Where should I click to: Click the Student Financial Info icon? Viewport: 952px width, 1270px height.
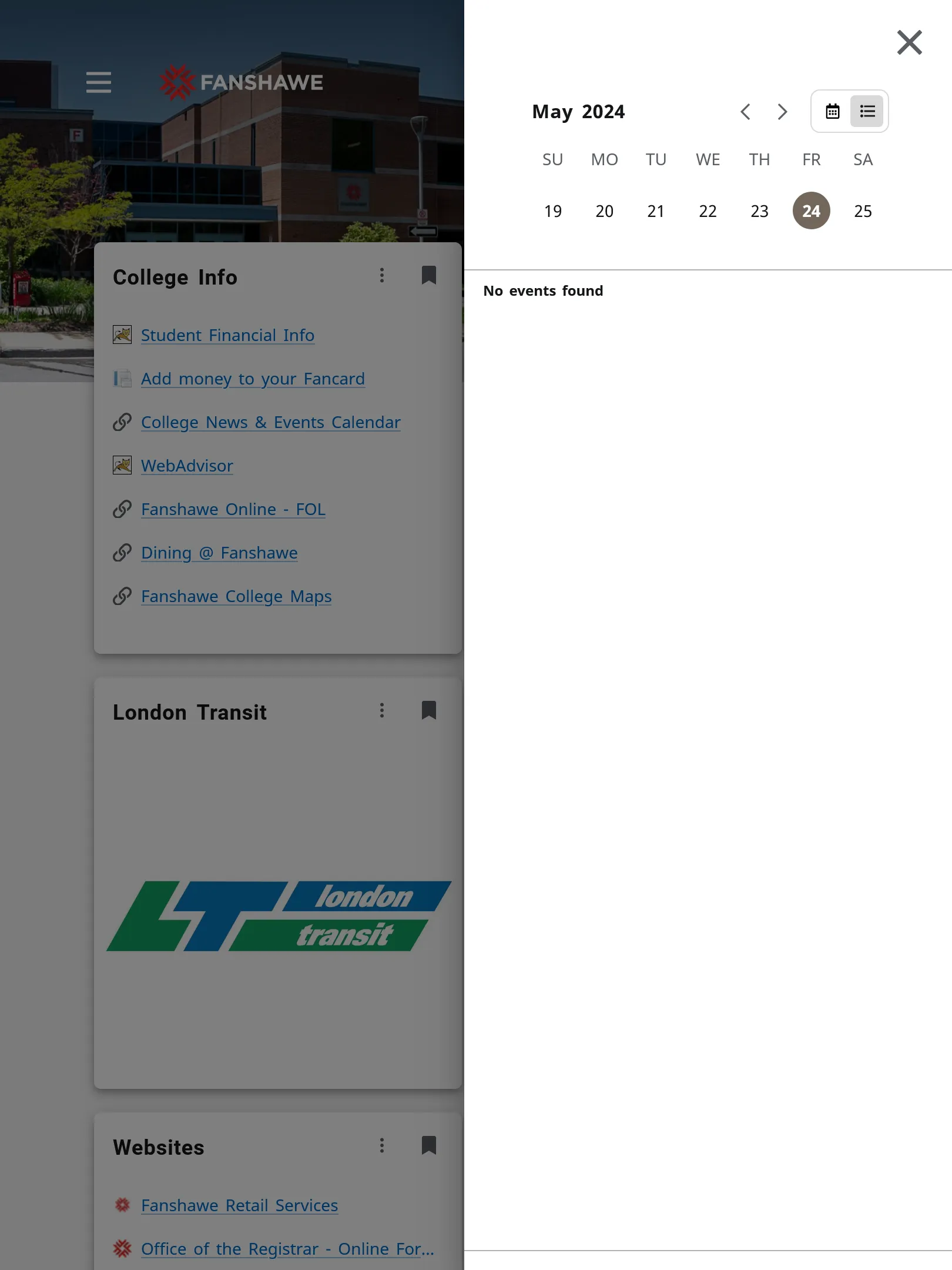click(x=122, y=335)
